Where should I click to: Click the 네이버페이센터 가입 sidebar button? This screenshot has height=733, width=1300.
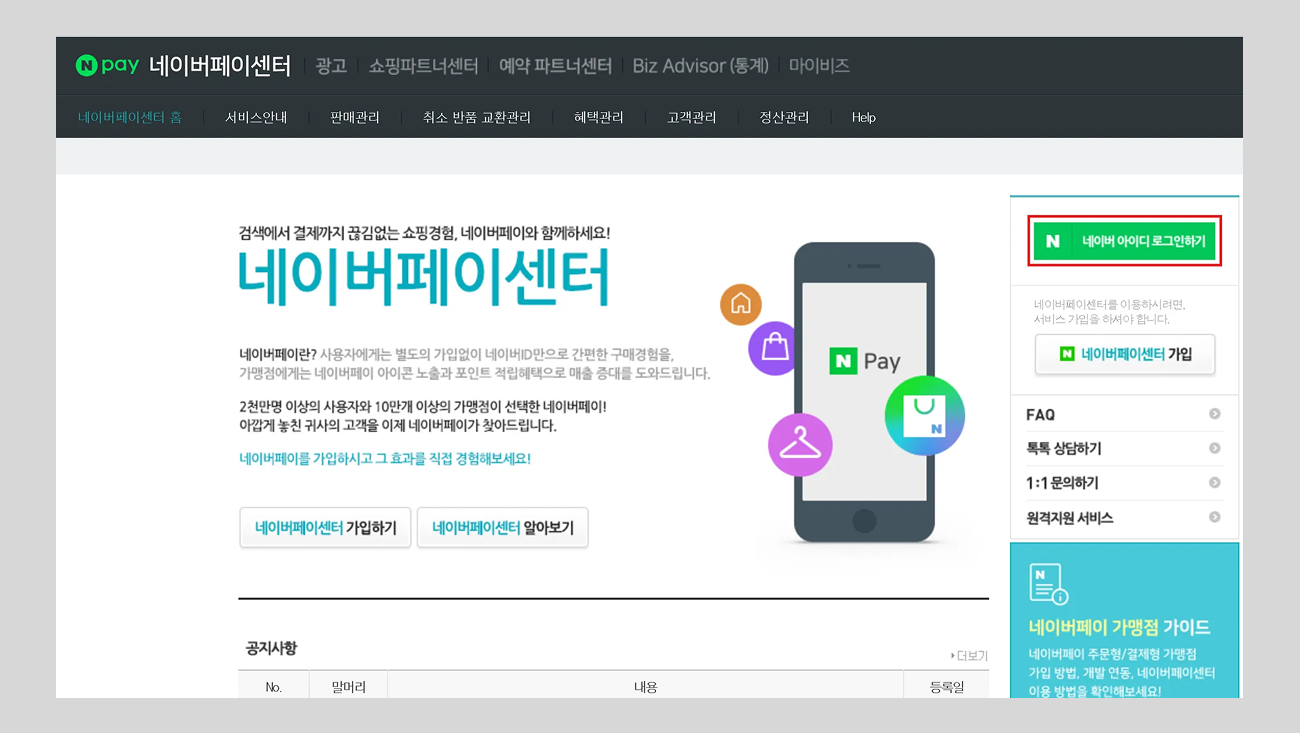[1125, 354]
